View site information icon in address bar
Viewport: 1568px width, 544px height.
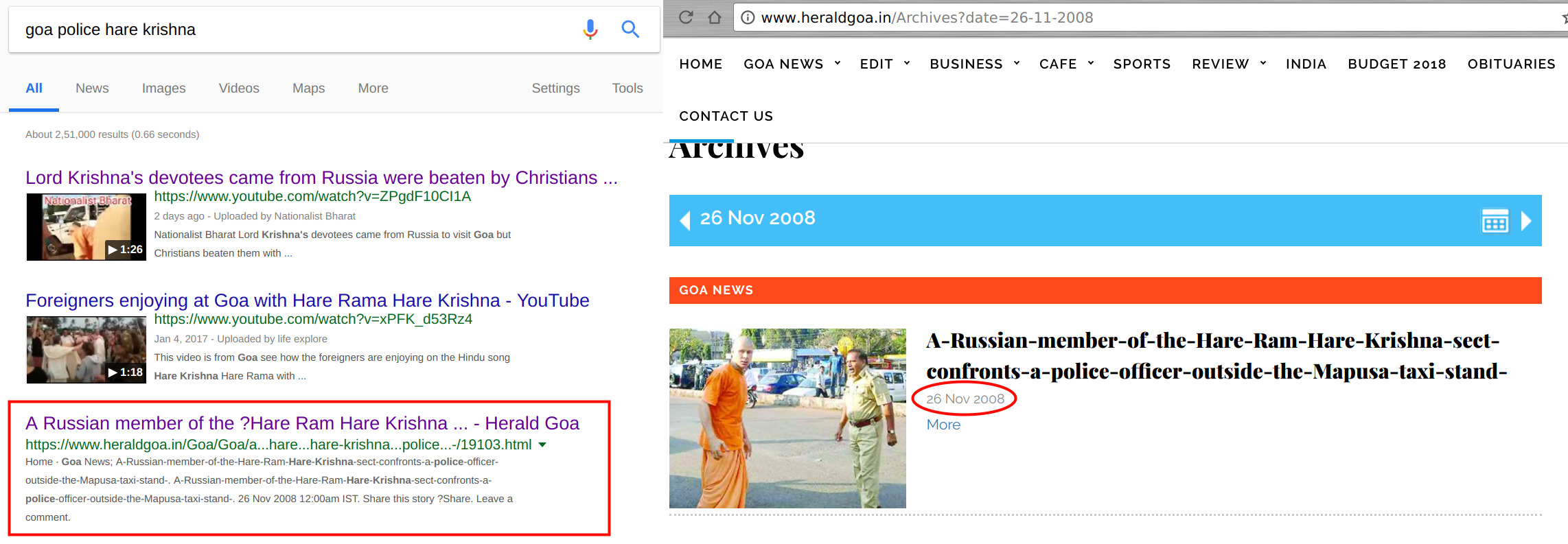coord(748,17)
